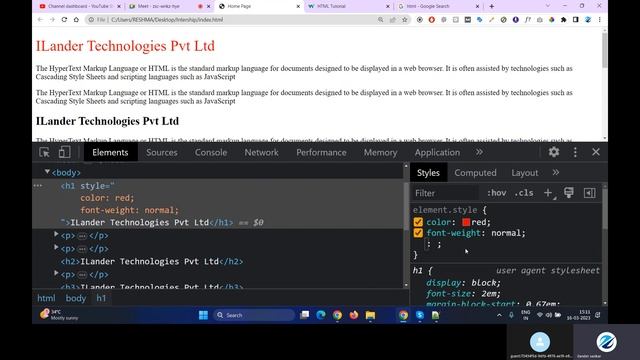Switch to the HTML Tutorial browser tab

click(348, 6)
